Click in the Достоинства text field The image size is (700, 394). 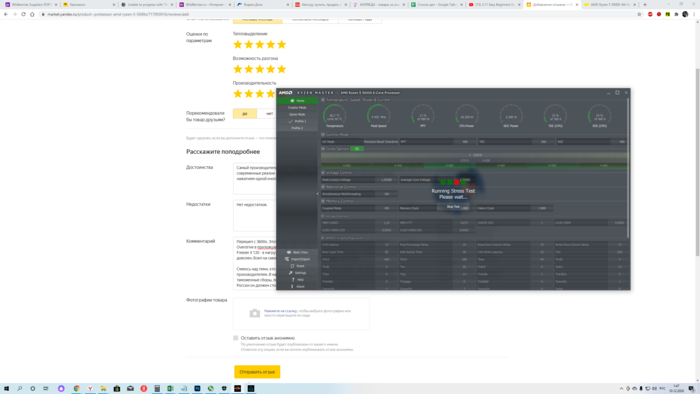(255, 178)
